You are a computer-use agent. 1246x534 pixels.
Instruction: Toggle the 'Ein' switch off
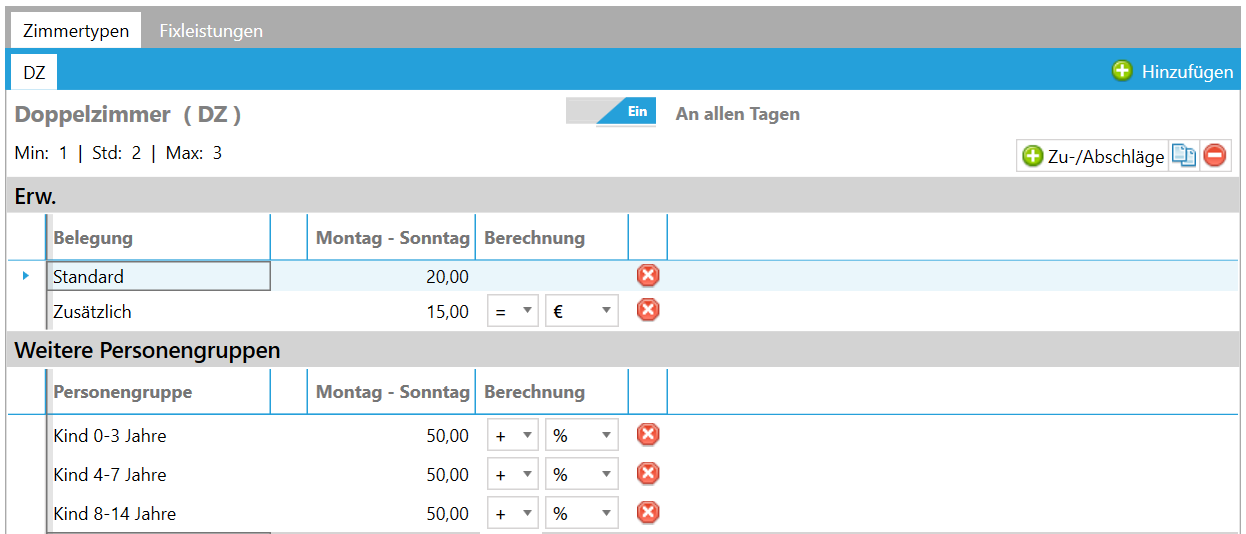(611, 112)
